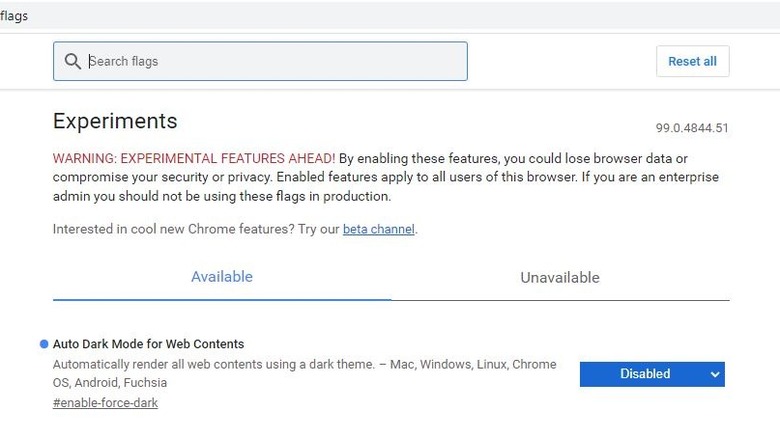Click the search magnifier icon

click(x=72, y=61)
